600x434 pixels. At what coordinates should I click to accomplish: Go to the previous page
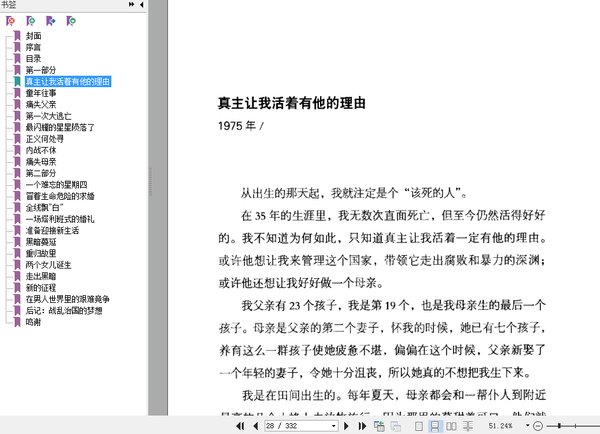coord(256,426)
